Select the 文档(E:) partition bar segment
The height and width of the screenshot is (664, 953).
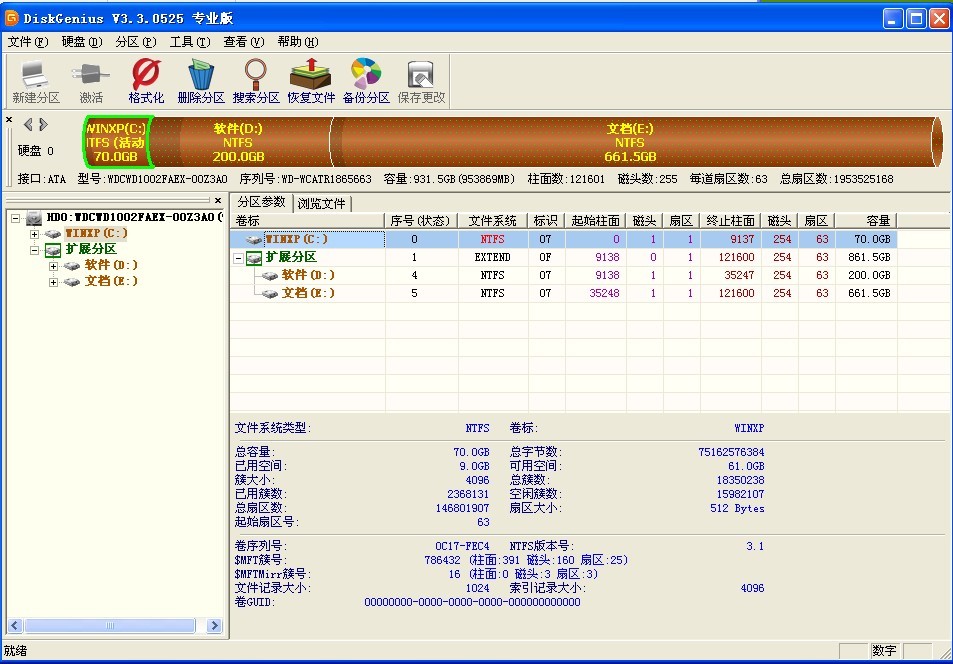tap(630, 142)
